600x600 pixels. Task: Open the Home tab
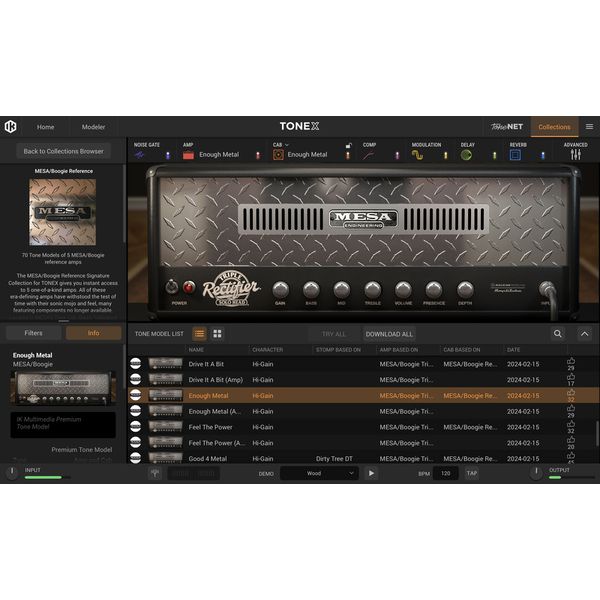coord(46,127)
